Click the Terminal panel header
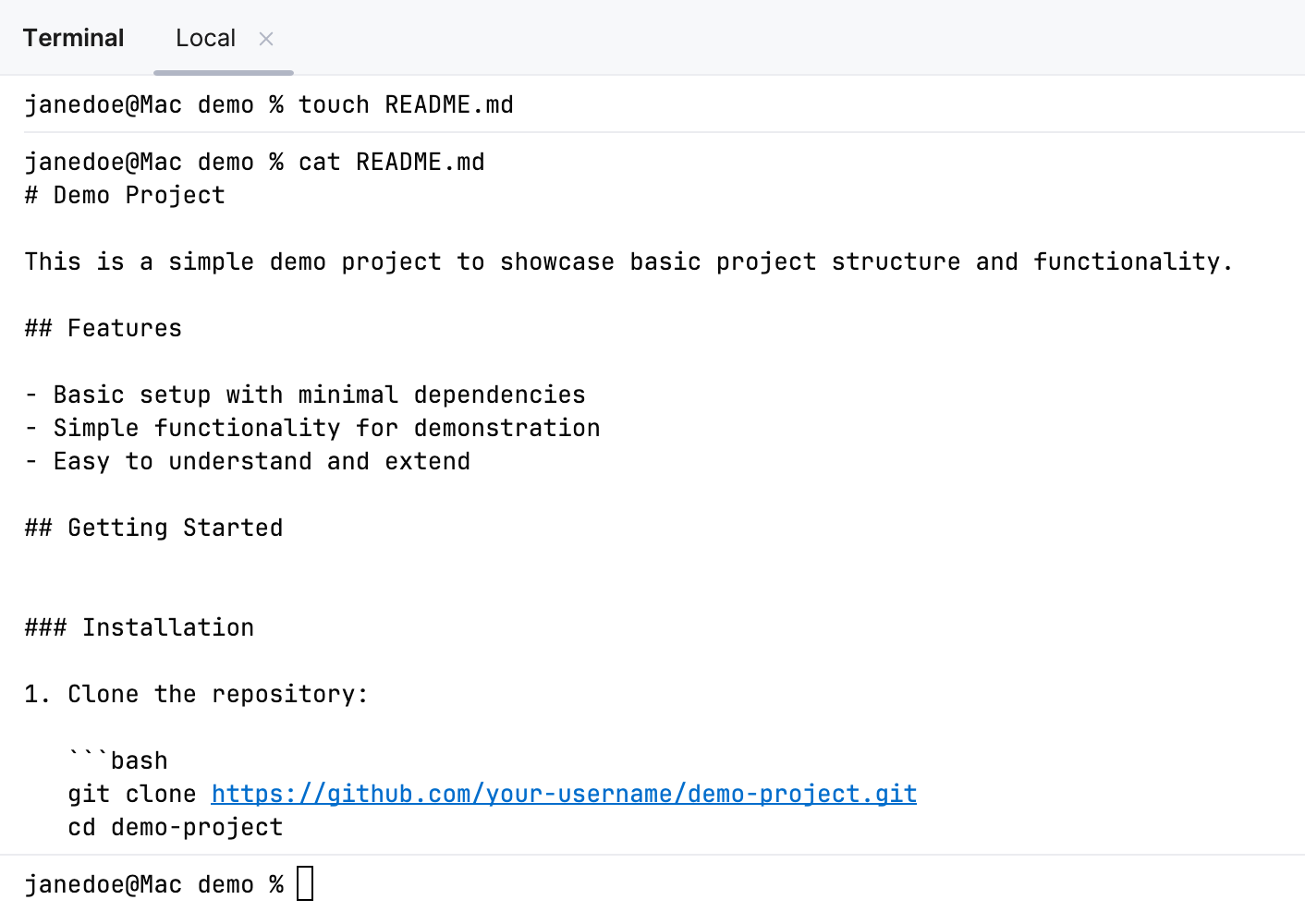The height and width of the screenshot is (924, 1305). tap(73, 37)
